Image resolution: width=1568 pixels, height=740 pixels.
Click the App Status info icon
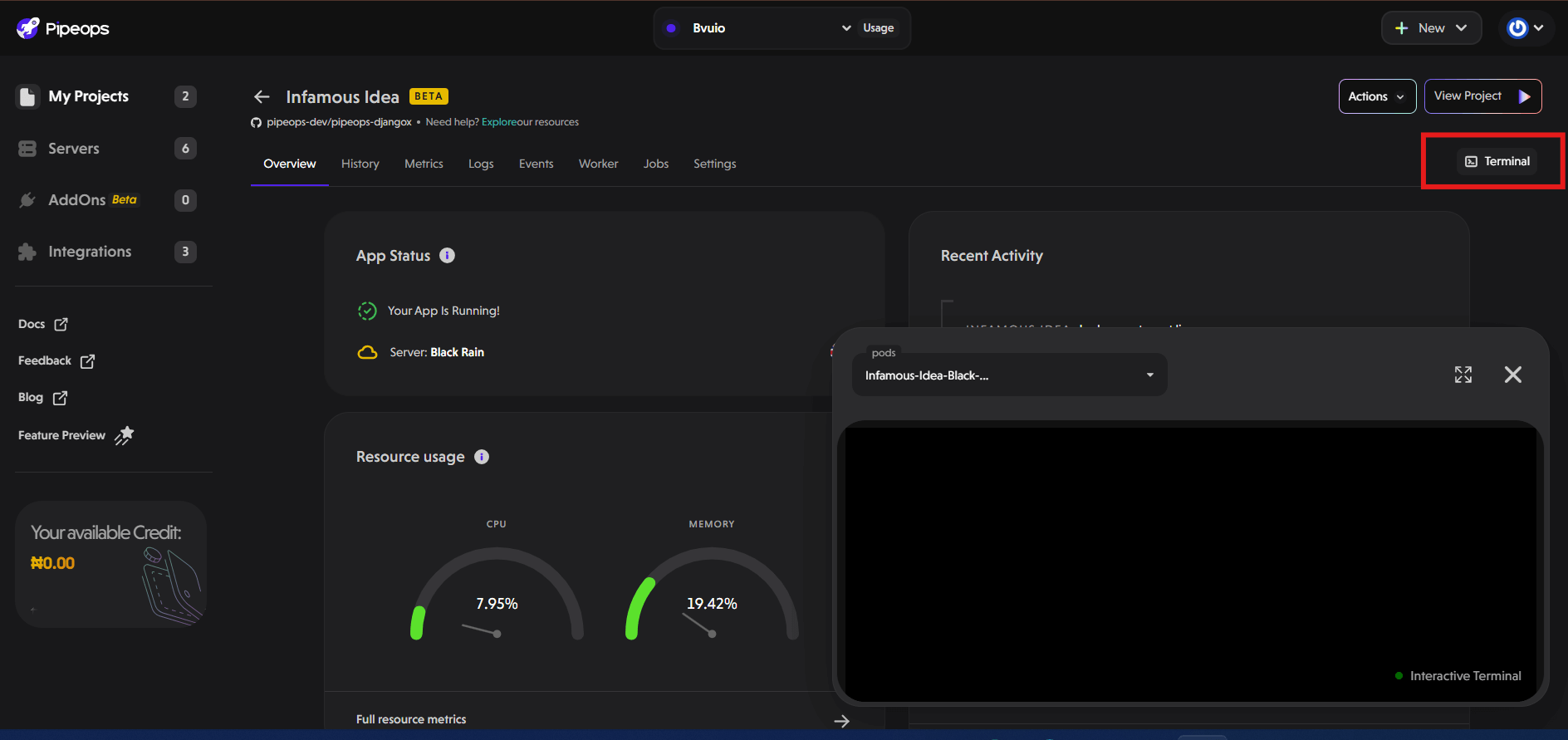(447, 256)
